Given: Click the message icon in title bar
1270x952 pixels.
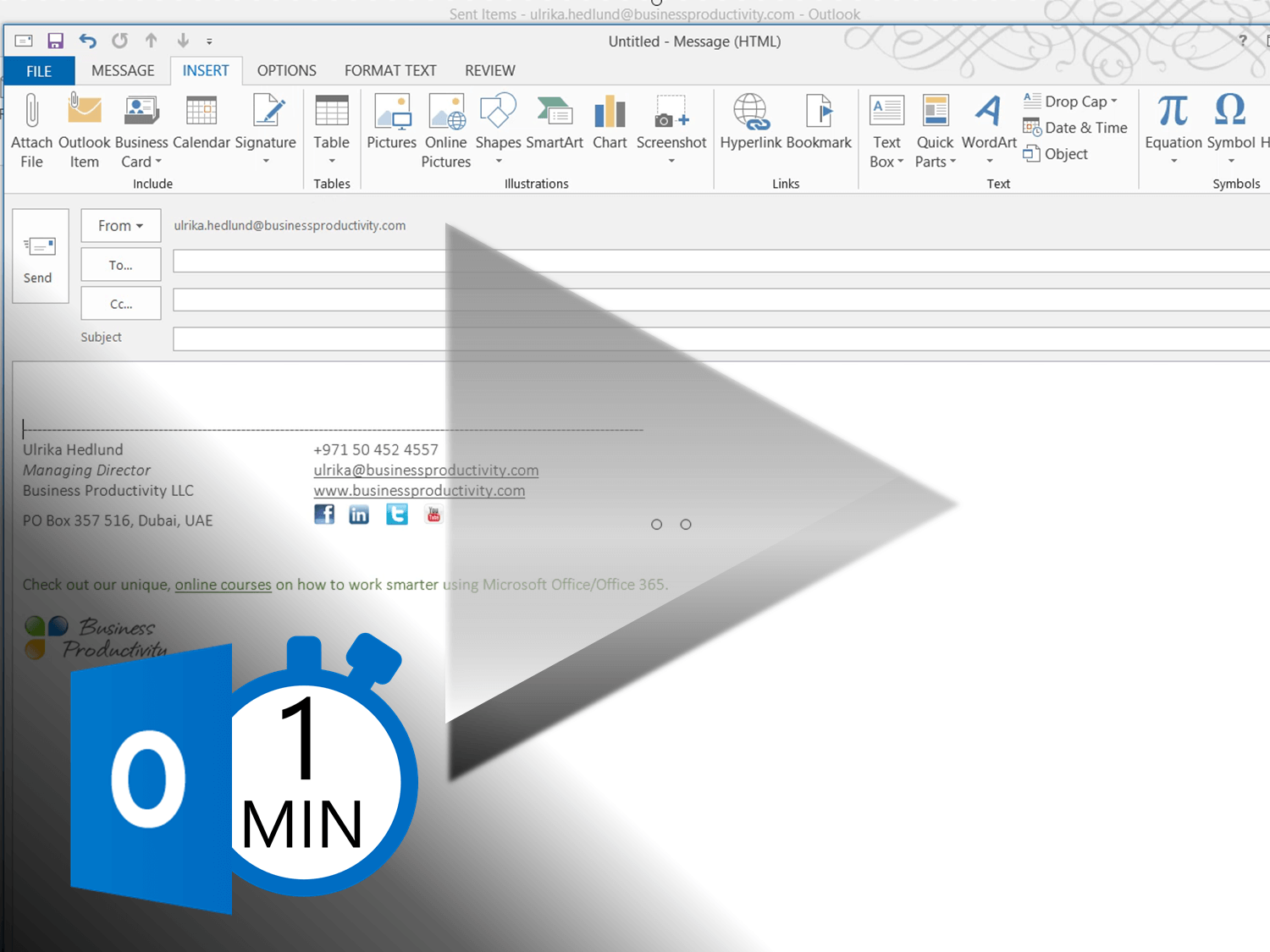Looking at the screenshot, I should tap(24, 41).
